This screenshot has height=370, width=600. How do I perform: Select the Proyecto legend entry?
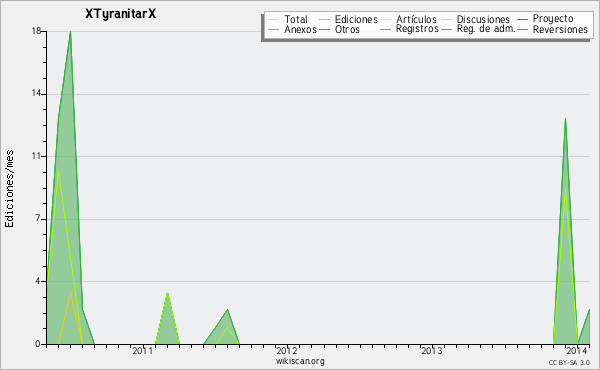click(x=553, y=19)
